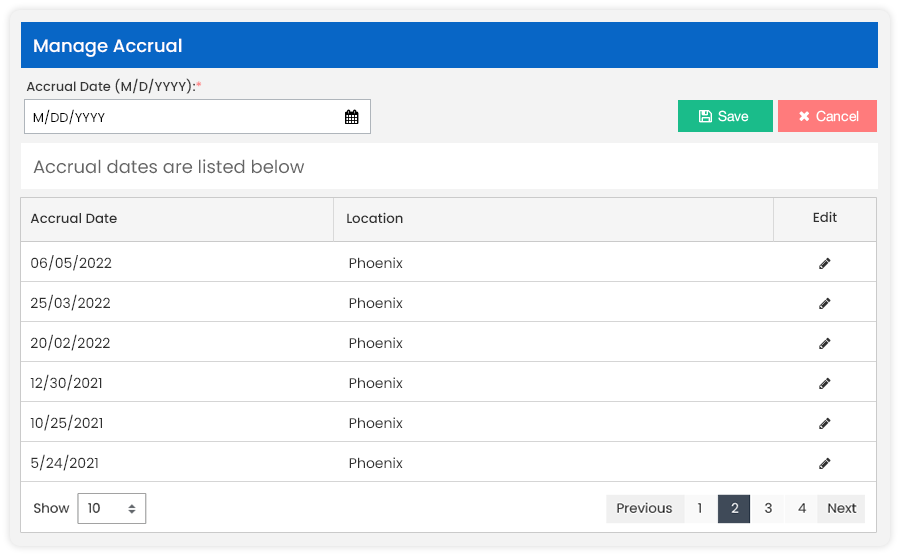Edit the 10/25/2021 accrual entry
900x559 pixels.
[x=824, y=424]
